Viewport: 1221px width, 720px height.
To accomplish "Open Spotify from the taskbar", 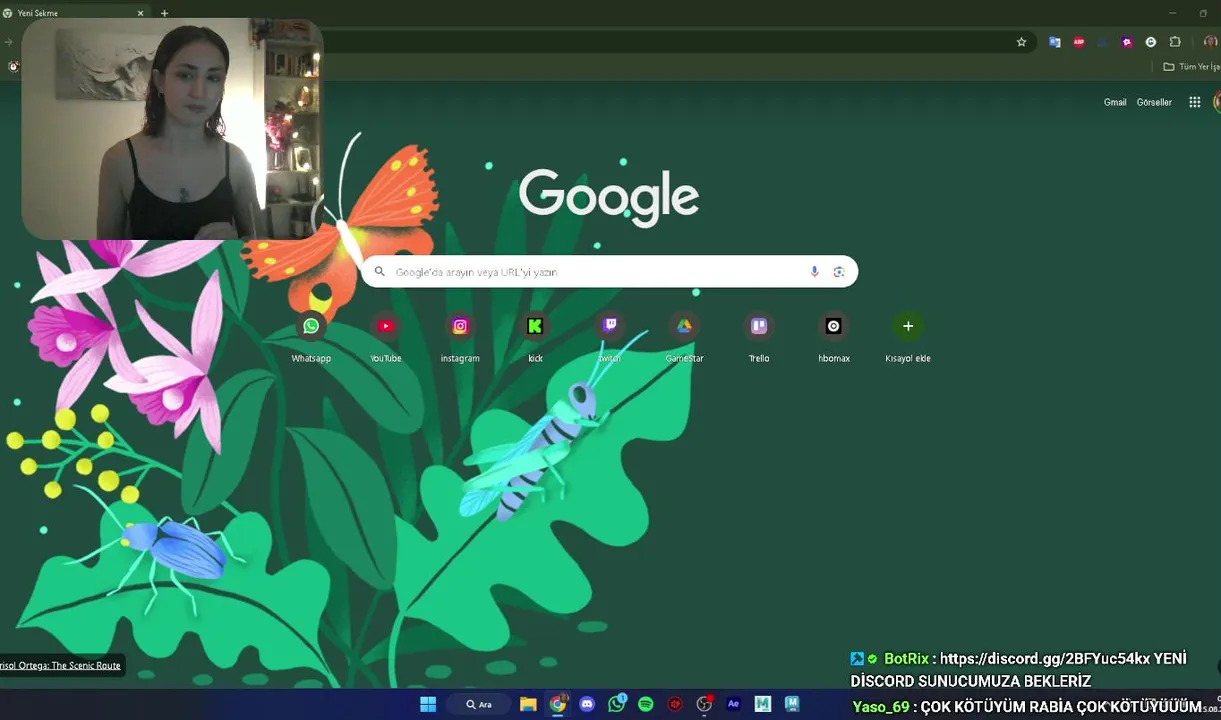I will coord(646,704).
